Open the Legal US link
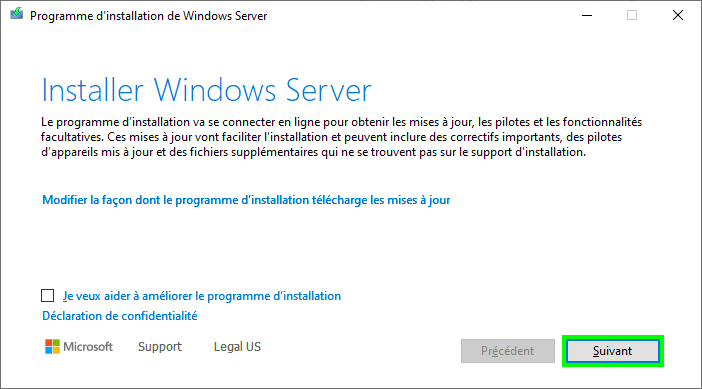 237,347
